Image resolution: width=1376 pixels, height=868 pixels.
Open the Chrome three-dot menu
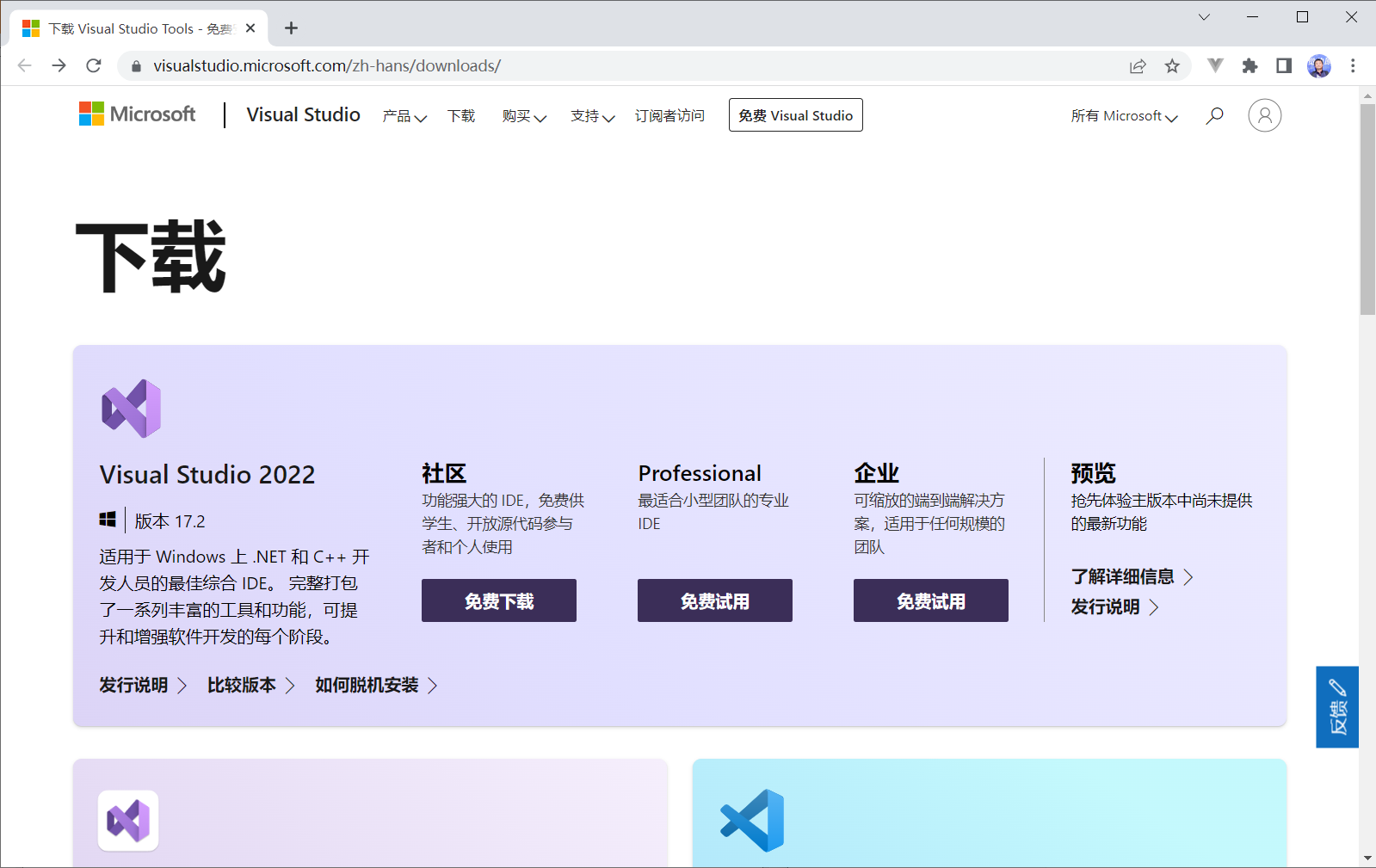pos(1353,66)
